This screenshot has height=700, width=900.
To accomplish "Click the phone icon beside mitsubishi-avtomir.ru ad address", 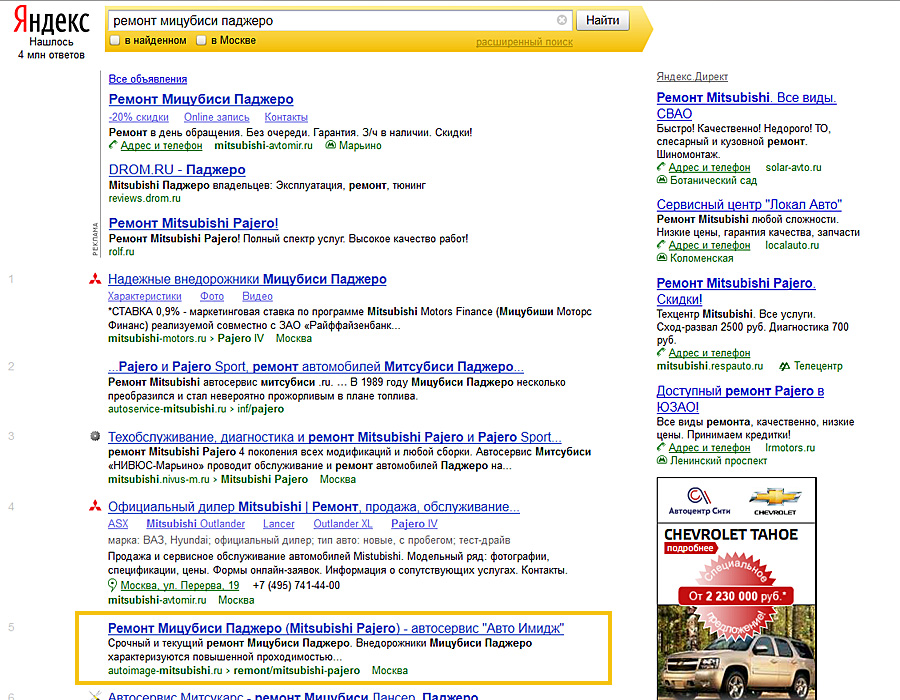I will [113, 145].
